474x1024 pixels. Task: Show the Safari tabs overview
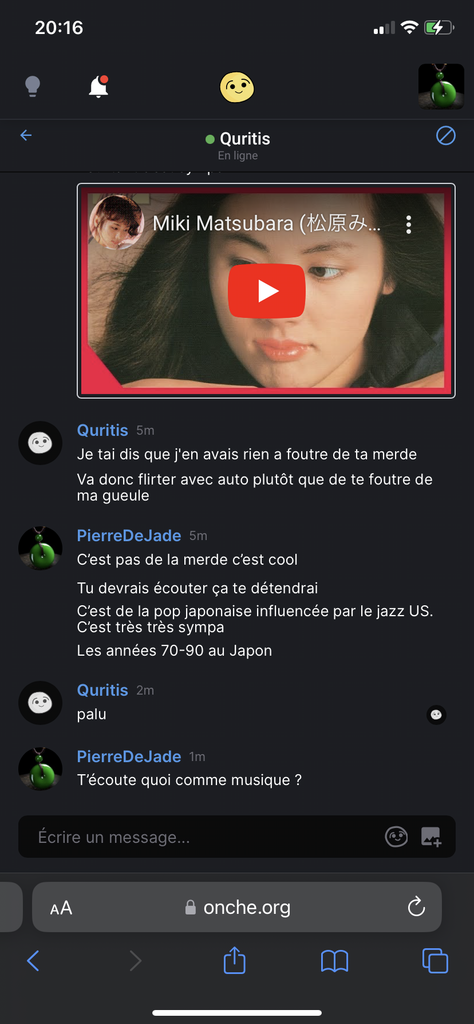[435, 961]
